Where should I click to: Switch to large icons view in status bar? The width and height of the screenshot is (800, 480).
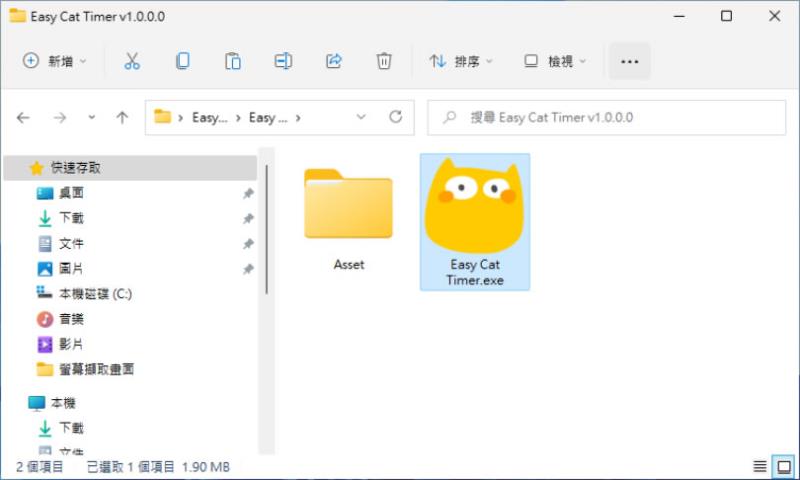pyautogui.click(x=784, y=466)
